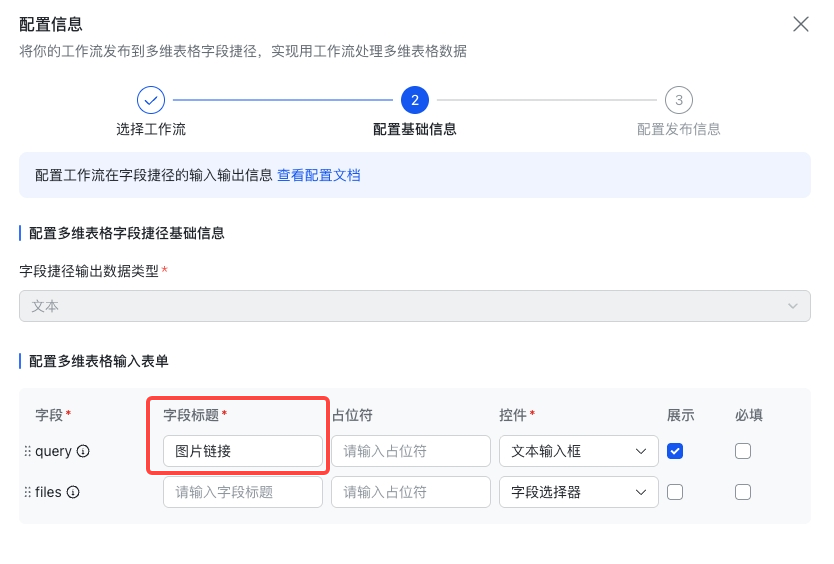The width and height of the screenshot is (834, 564).
Task: Enable the 必填 checkbox for query
Action: [742, 451]
